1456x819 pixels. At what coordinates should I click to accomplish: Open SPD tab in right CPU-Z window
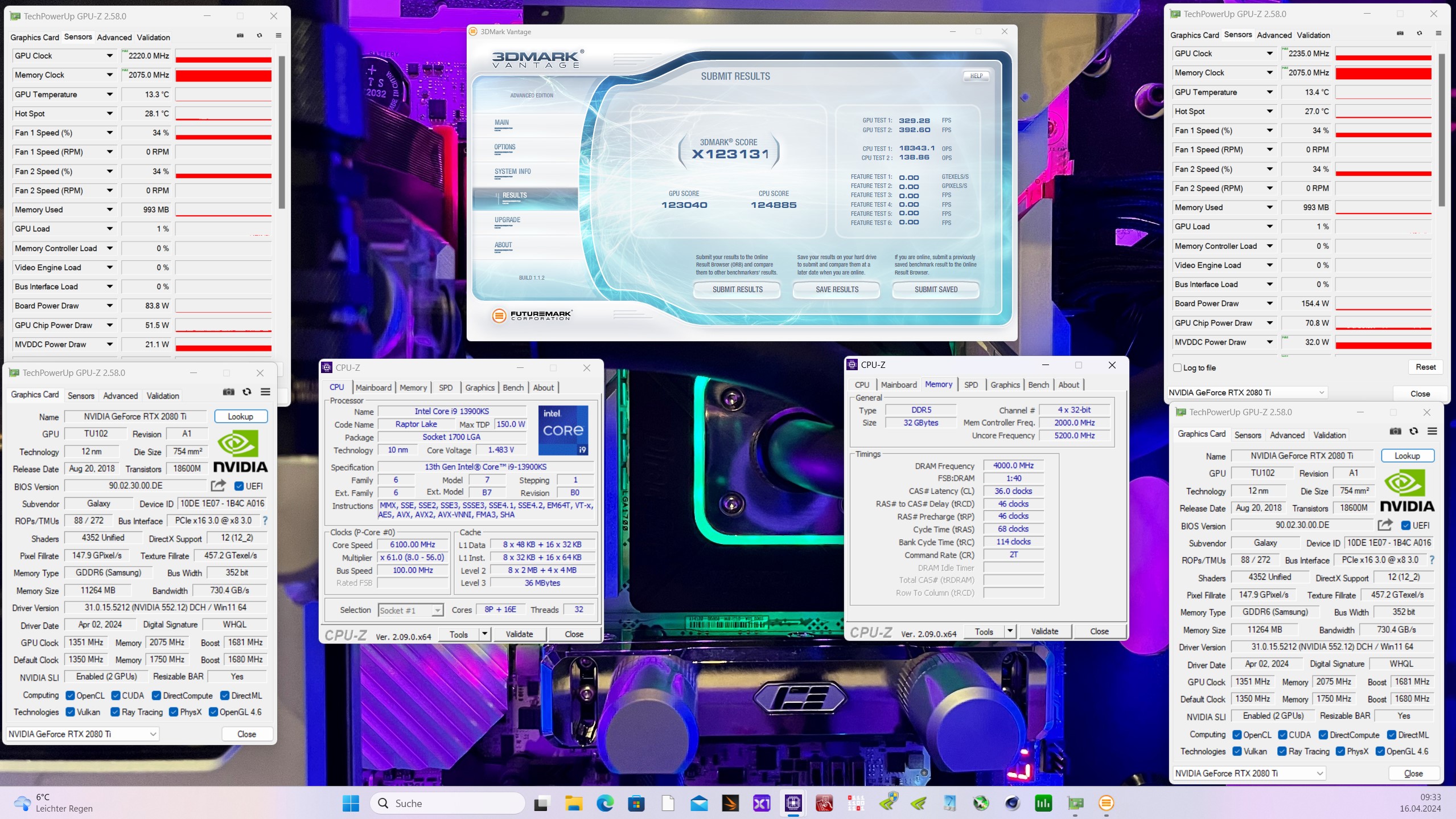point(971,384)
